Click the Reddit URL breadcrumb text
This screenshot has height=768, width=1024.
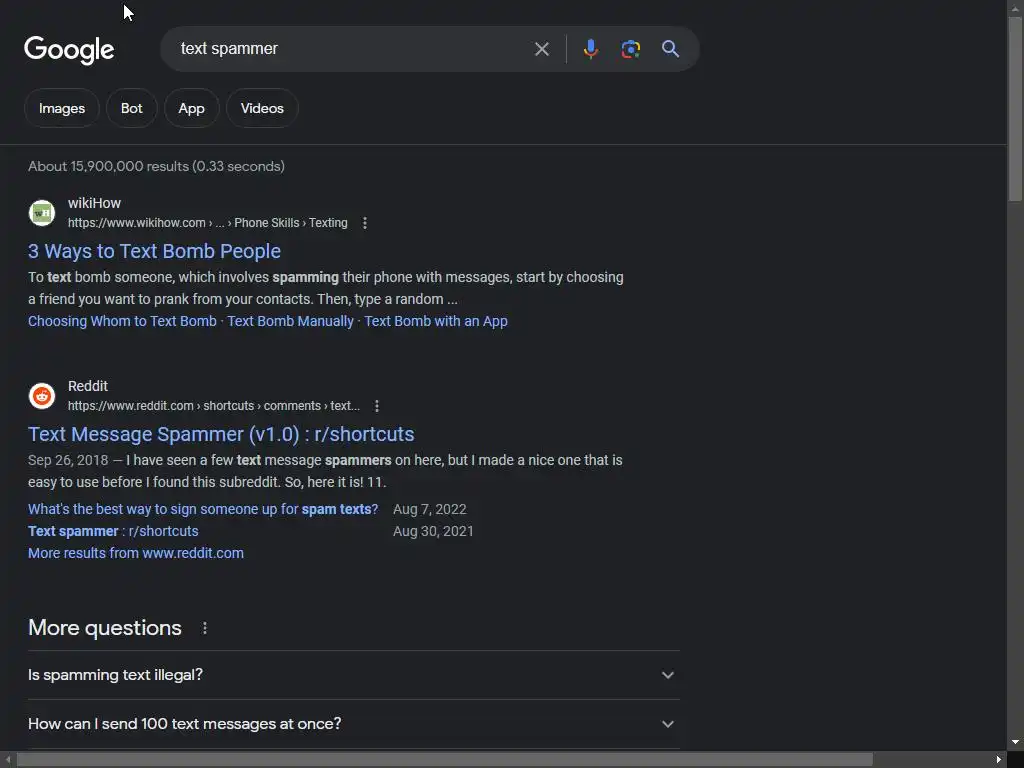(214, 406)
